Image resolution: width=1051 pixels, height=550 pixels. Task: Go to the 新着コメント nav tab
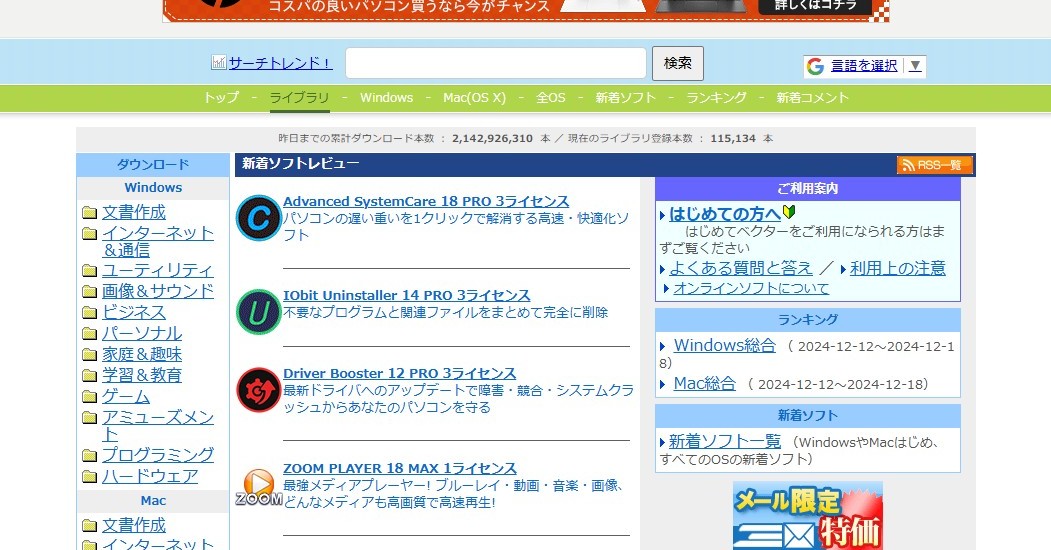(x=812, y=98)
